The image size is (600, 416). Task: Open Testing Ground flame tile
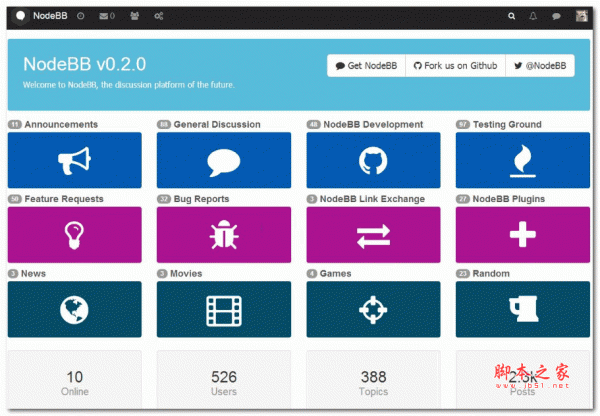(x=523, y=160)
